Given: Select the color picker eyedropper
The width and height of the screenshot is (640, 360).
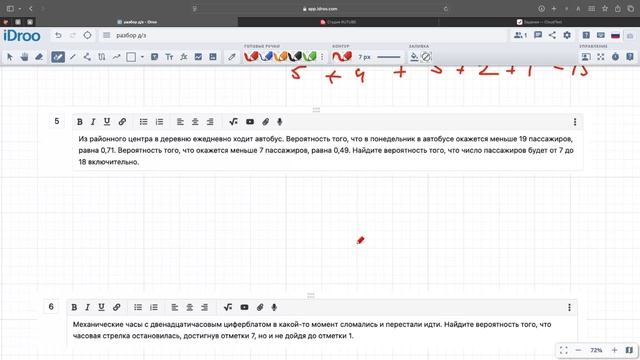Looking at the screenshot, I should (x=232, y=57).
